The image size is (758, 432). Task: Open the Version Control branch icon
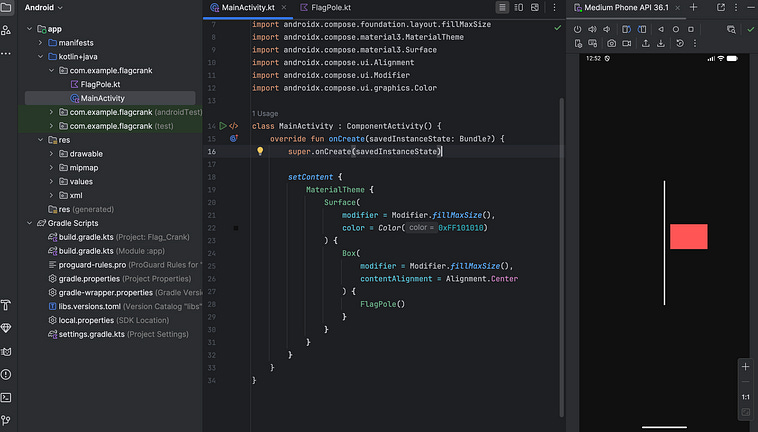(x=6, y=420)
